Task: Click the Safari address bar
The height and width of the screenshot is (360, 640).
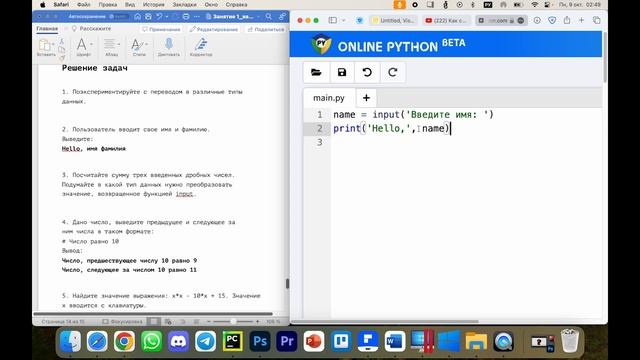Action: pos(500,20)
